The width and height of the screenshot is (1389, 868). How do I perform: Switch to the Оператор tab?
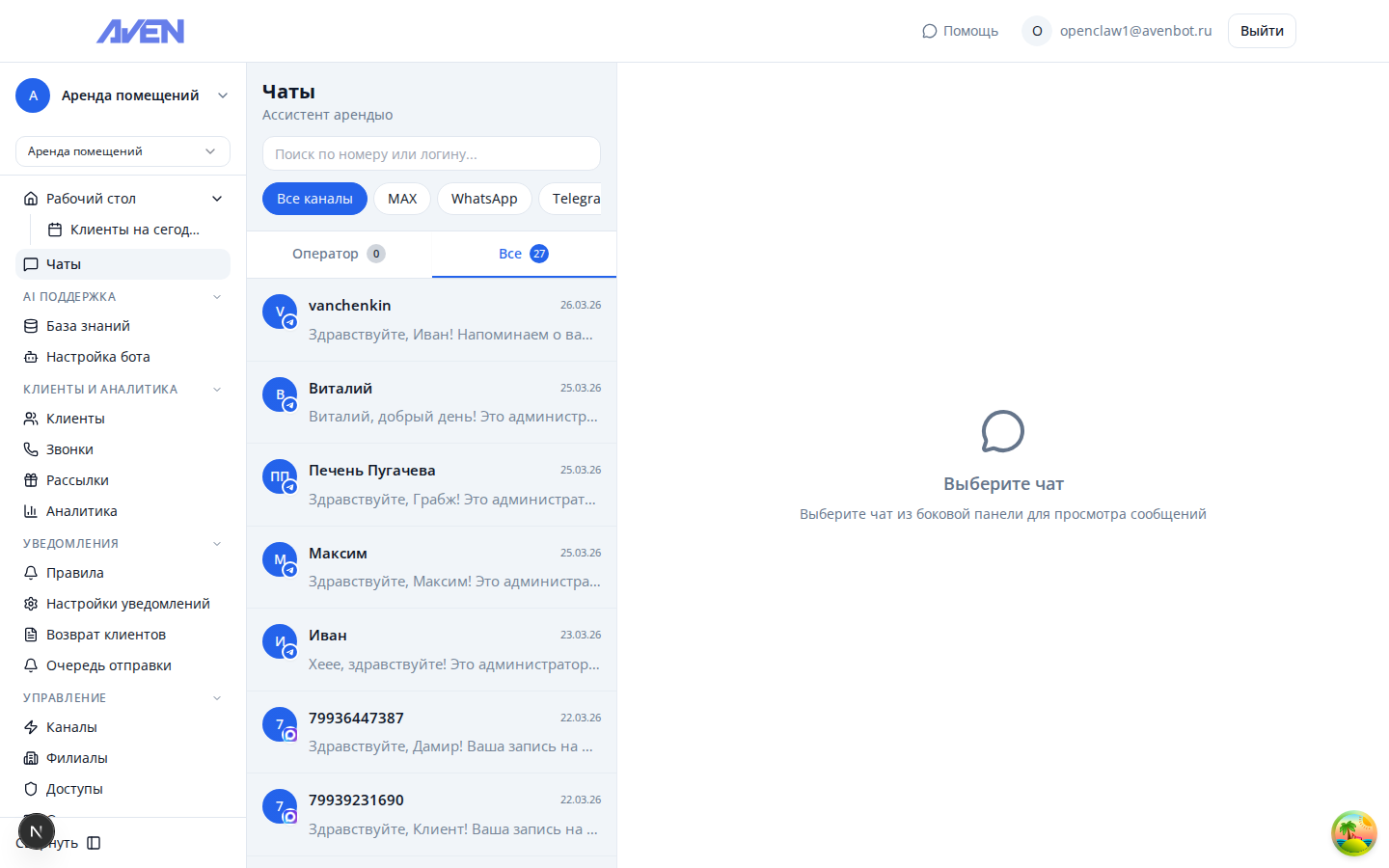point(339,254)
